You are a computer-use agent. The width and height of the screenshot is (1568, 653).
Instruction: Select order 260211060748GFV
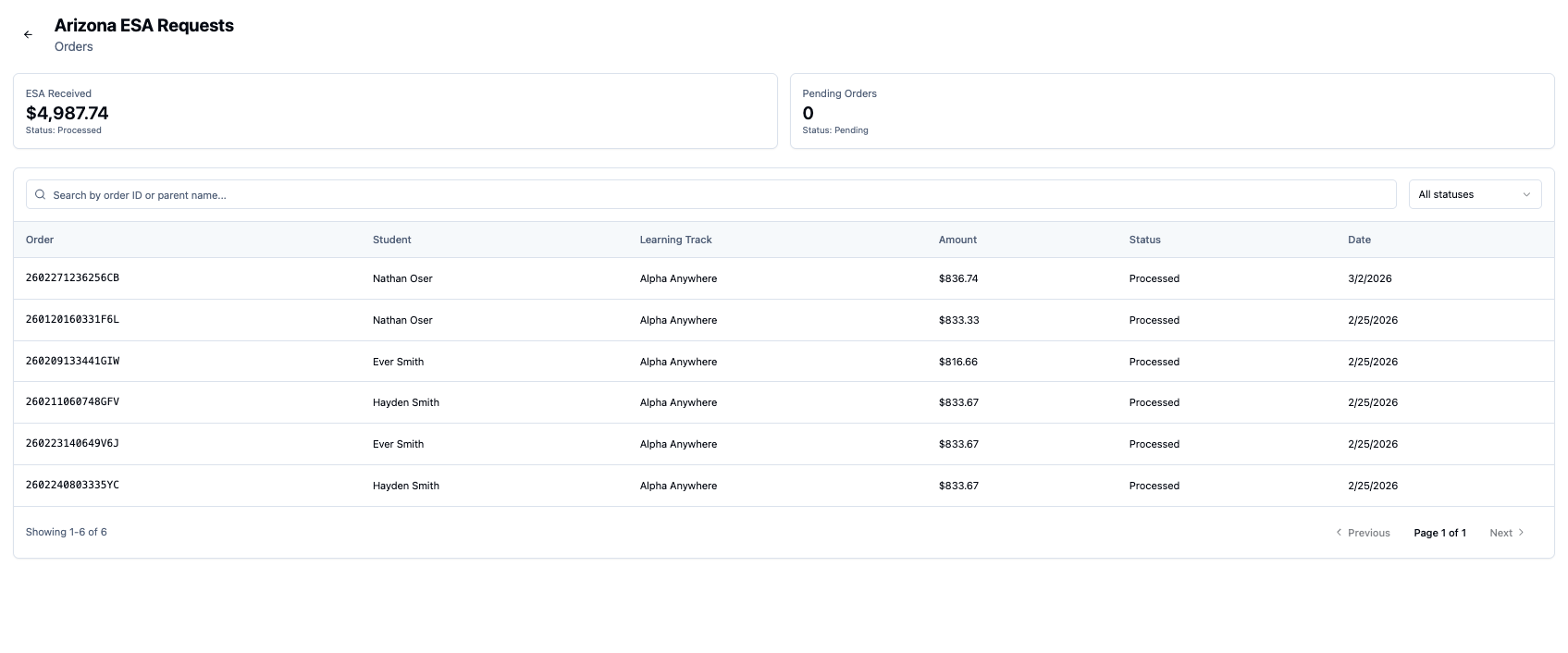pos(72,402)
